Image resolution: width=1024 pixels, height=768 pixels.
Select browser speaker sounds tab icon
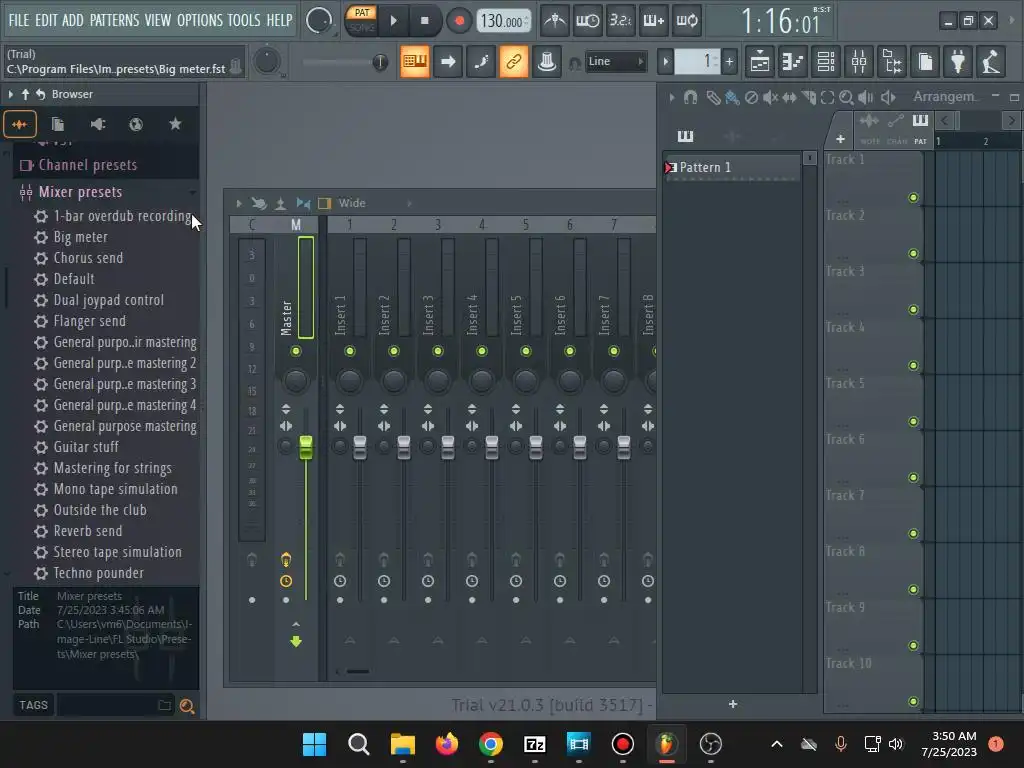pos(97,124)
